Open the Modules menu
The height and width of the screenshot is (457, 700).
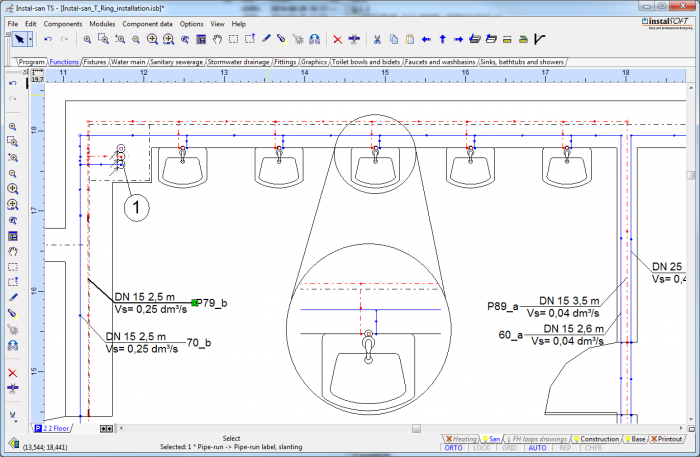(x=101, y=23)
